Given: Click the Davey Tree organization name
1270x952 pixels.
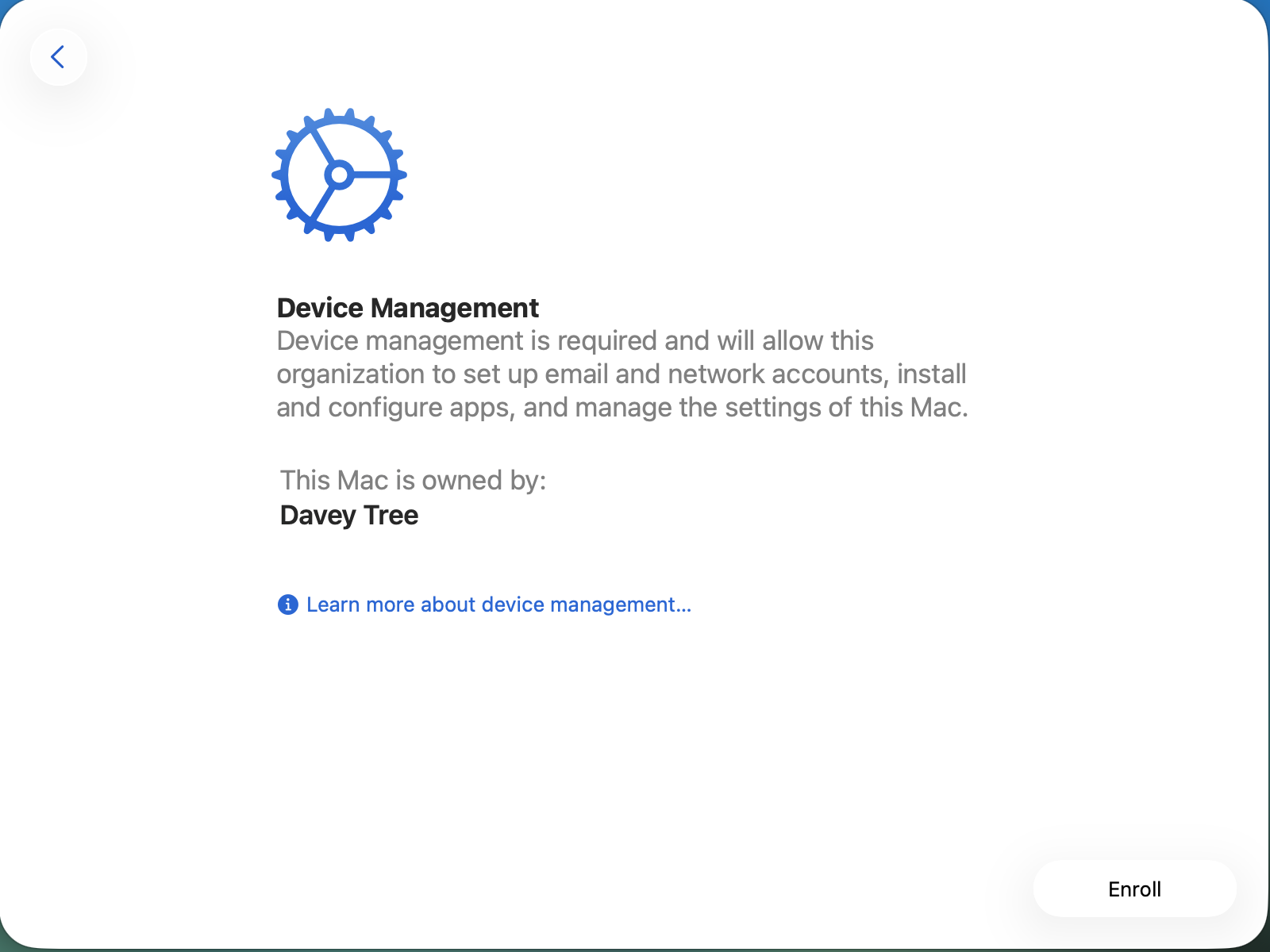Looking at the screenshot, I should point(349,516).
